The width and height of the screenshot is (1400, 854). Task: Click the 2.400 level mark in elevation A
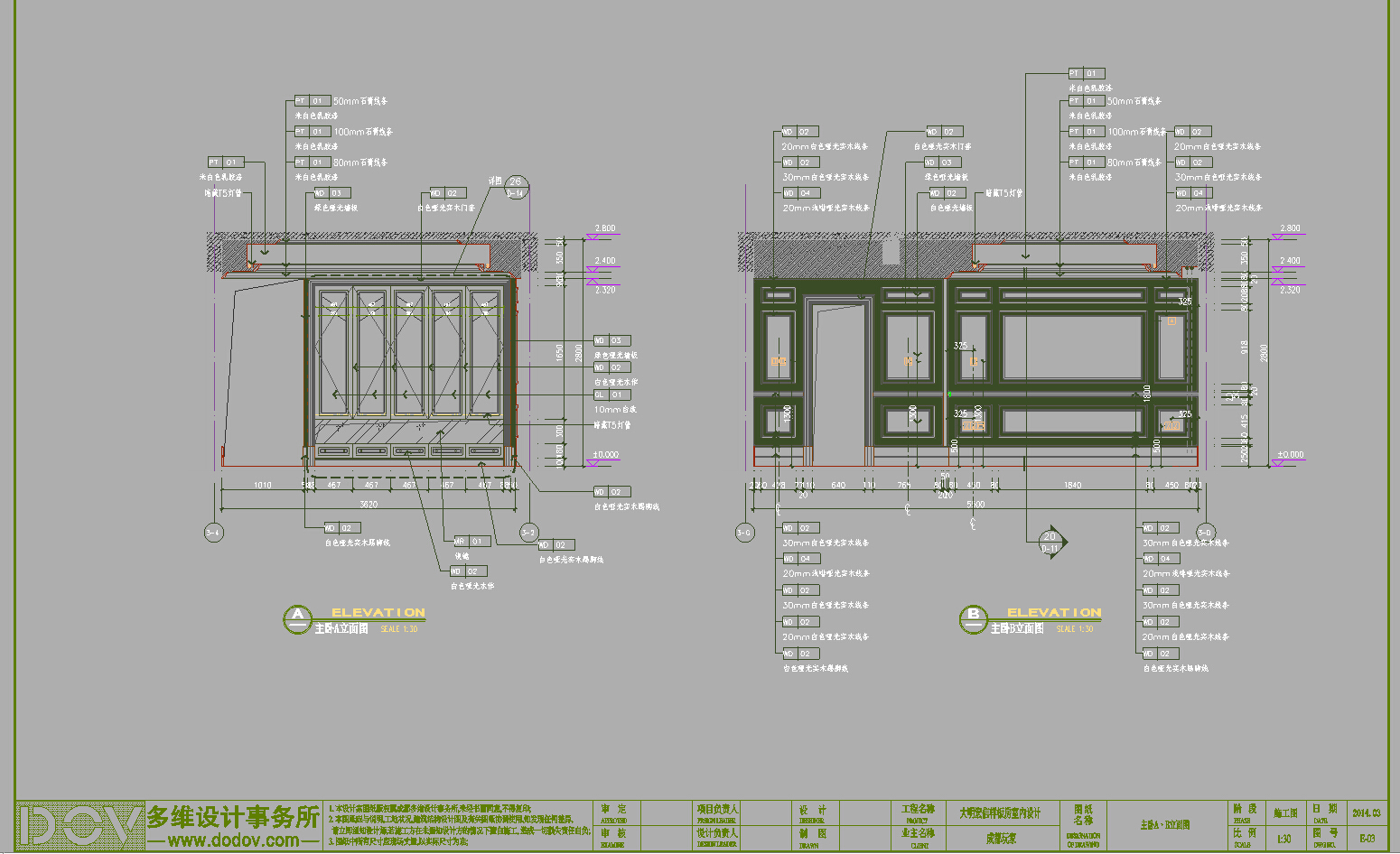pyautogui.click(x=604, y=261)
